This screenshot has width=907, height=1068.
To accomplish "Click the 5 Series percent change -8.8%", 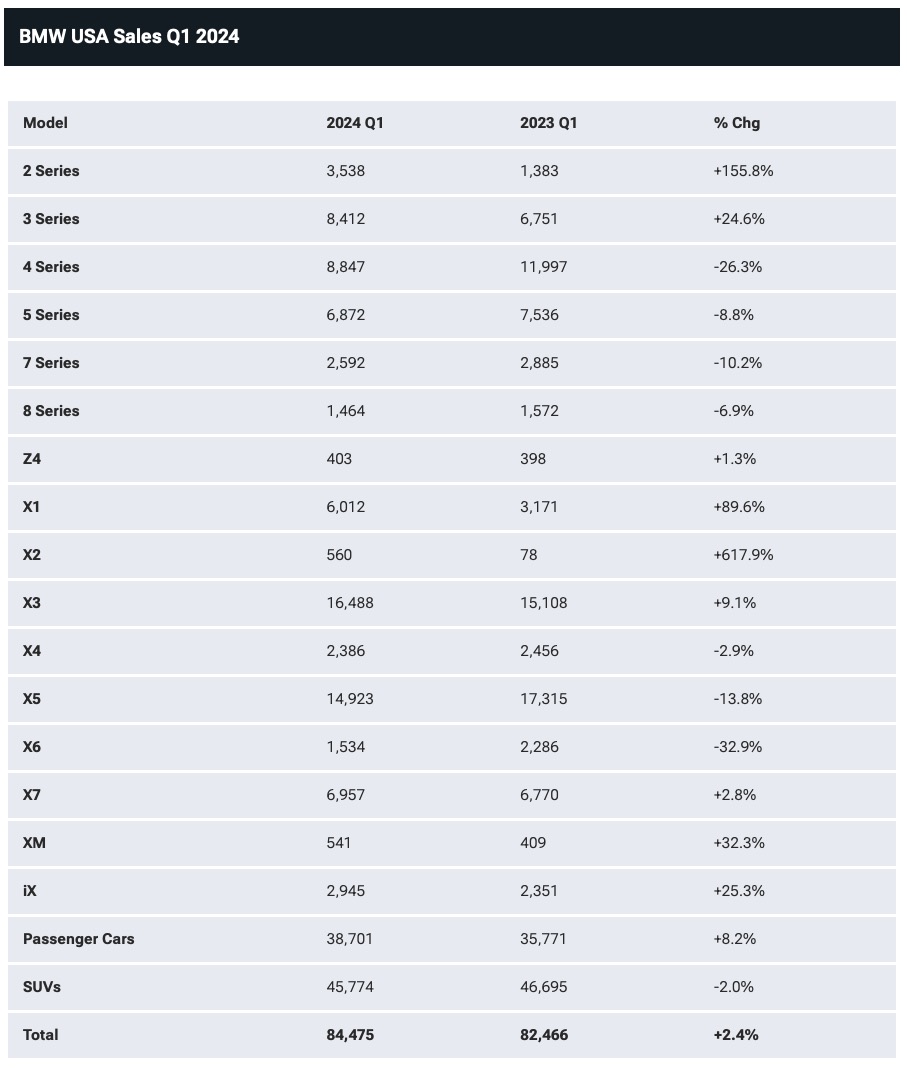I will 733,315.
